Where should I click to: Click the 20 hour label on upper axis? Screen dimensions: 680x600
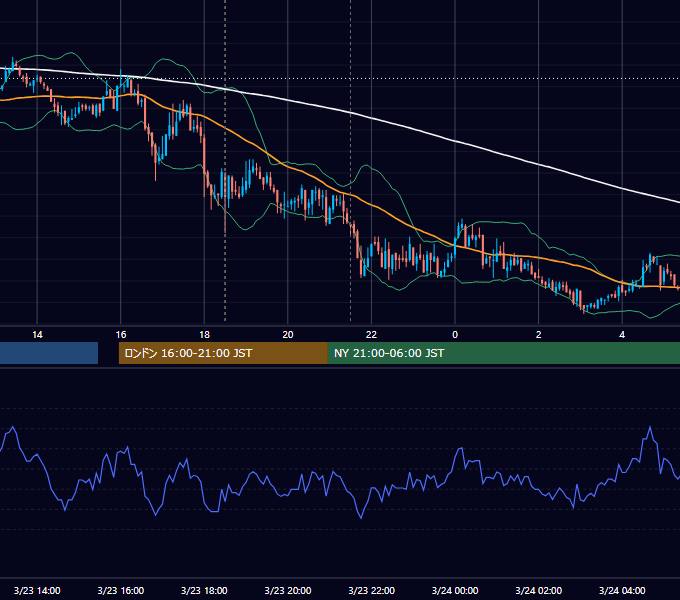tap(288, 335)
